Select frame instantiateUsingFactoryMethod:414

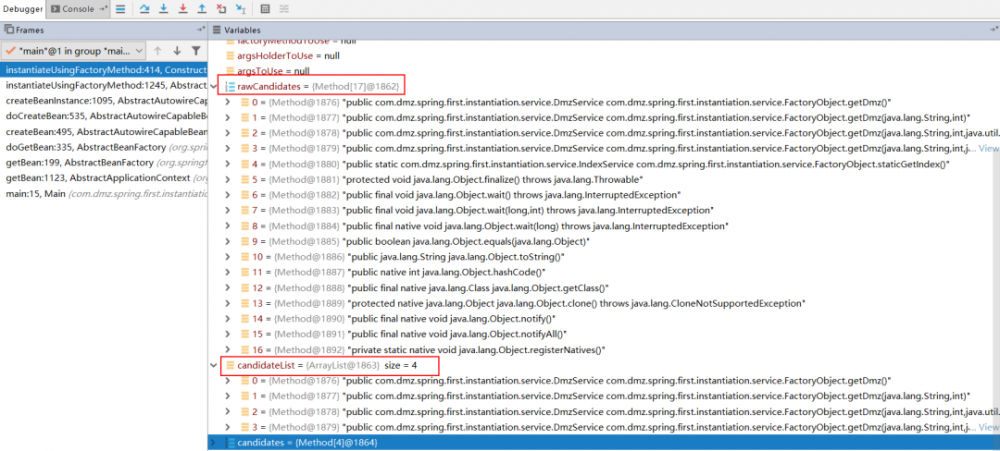pos(104,70)
